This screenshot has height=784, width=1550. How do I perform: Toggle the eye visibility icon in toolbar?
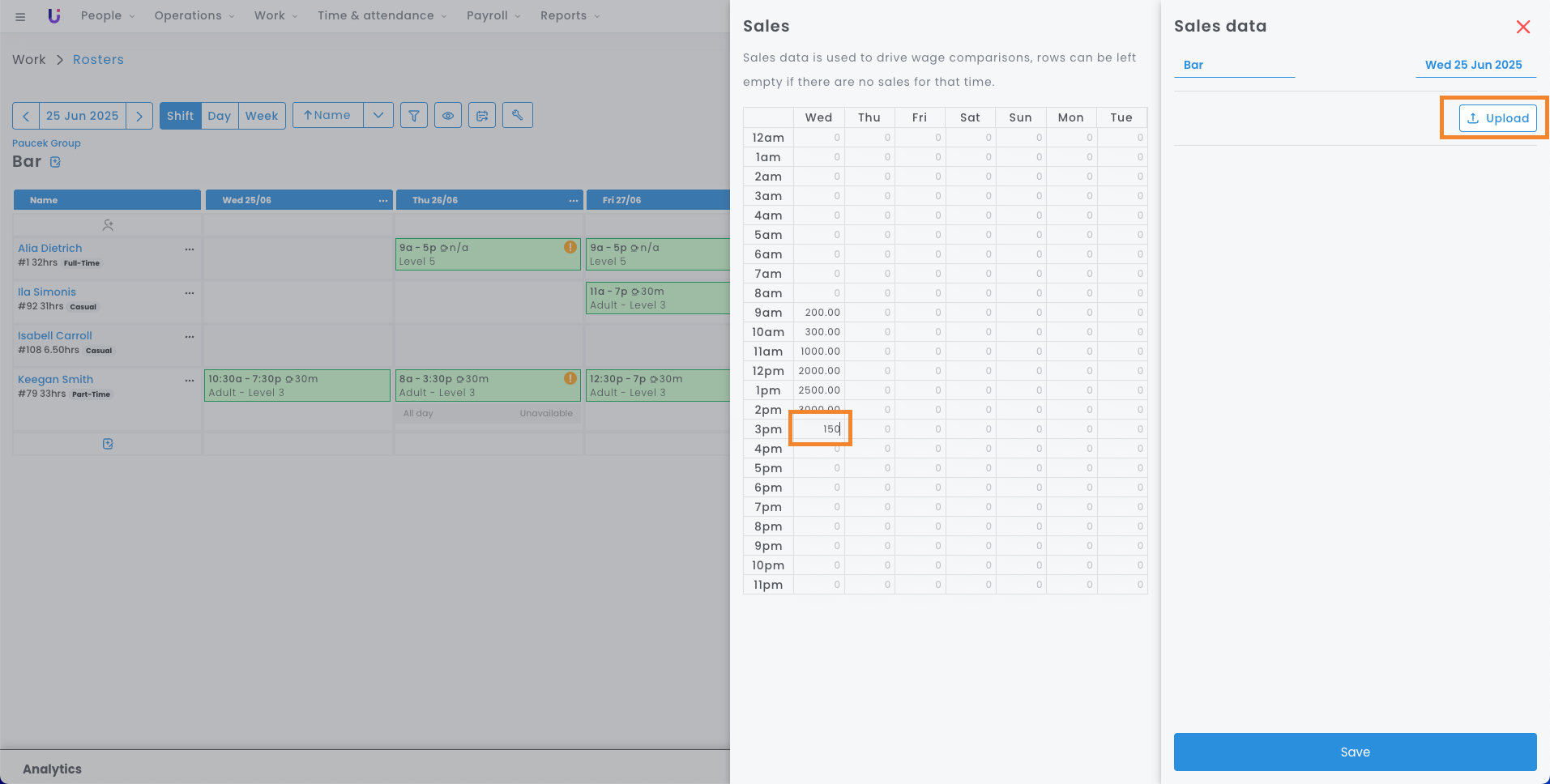click(x=448, y=116)
